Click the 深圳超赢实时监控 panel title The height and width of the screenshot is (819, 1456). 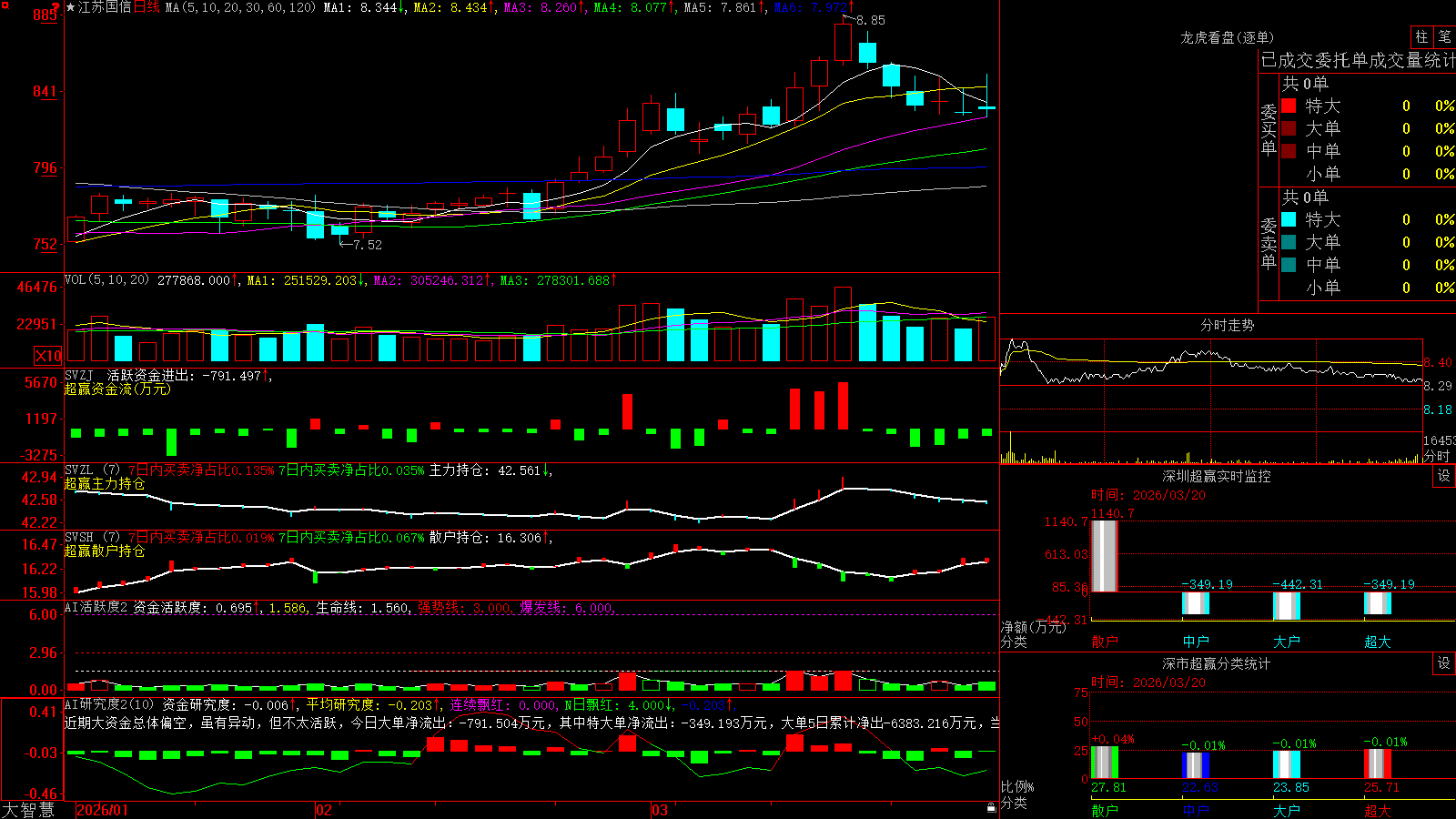point(1216,476)
